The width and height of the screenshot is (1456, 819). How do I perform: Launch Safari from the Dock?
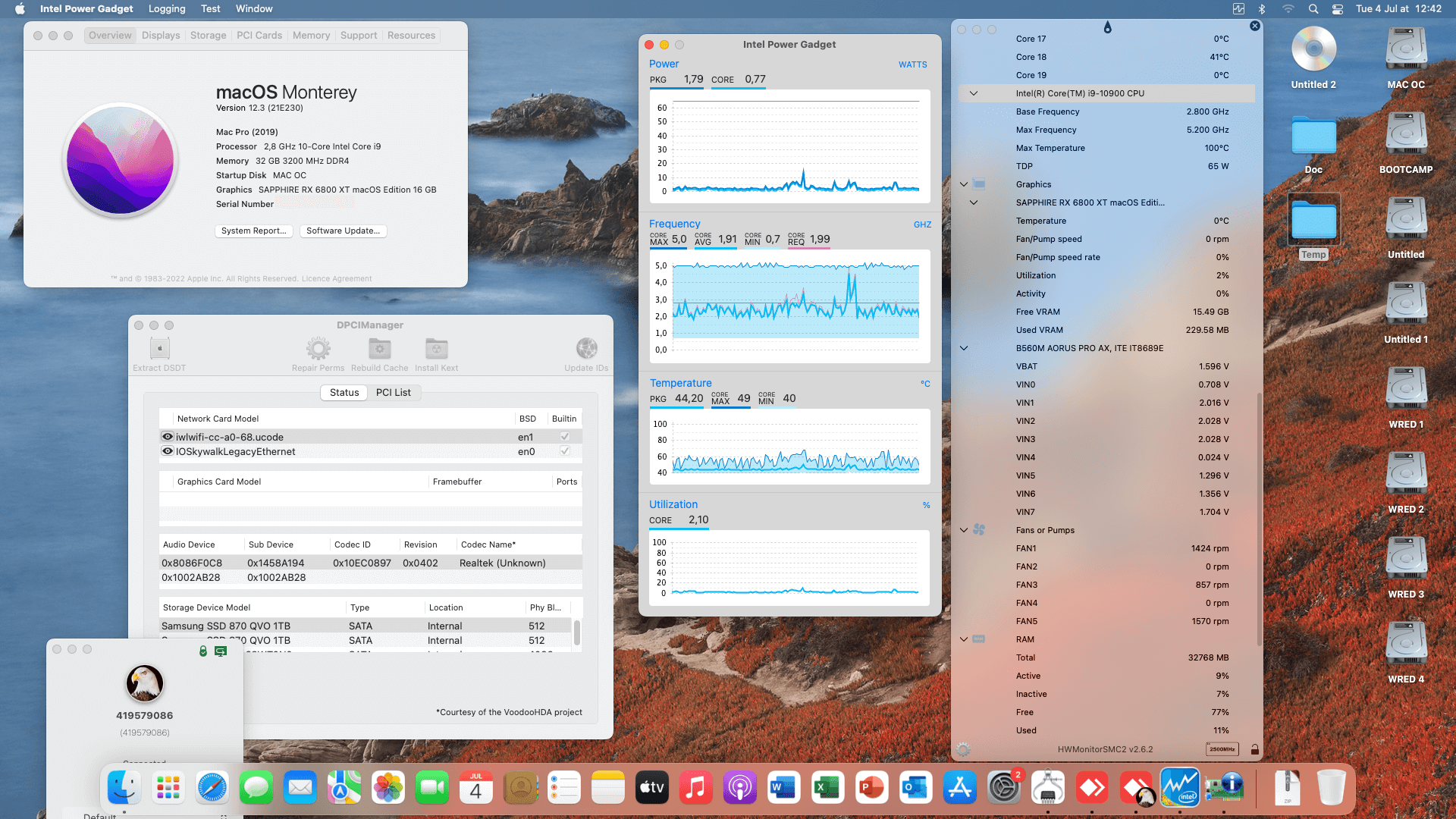[x=212, y=788]
